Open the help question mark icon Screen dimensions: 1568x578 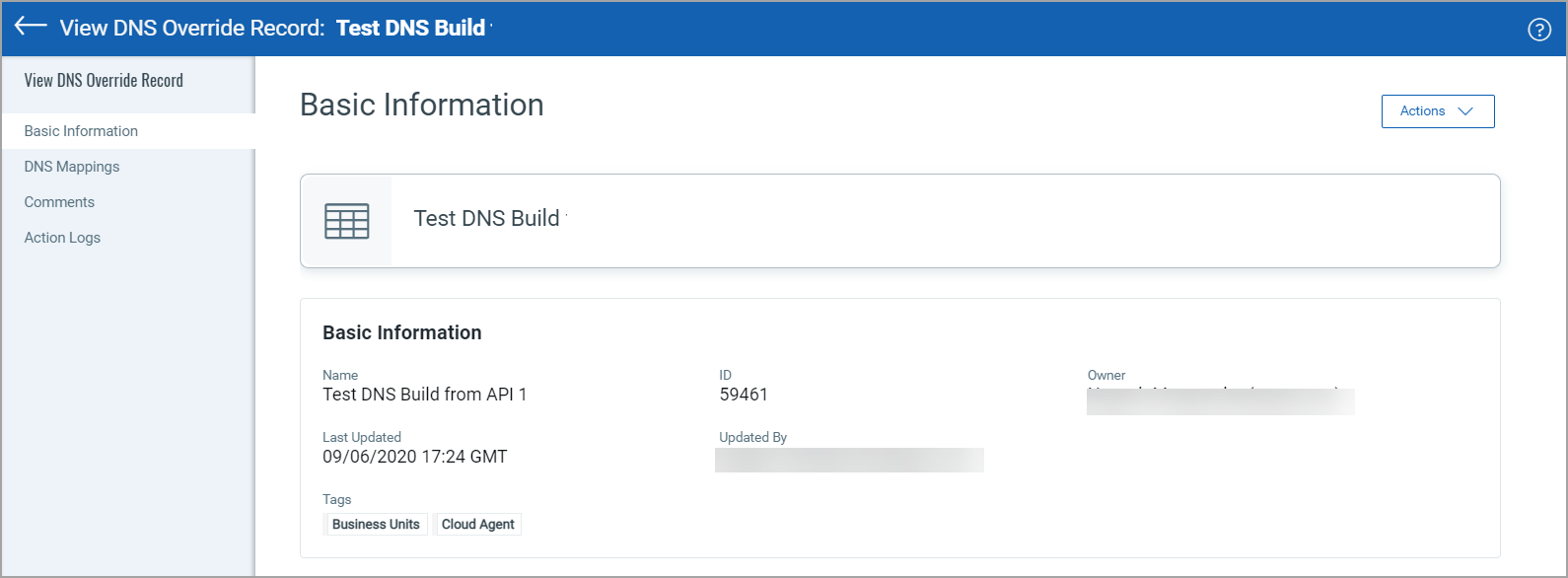(1538, 30)
